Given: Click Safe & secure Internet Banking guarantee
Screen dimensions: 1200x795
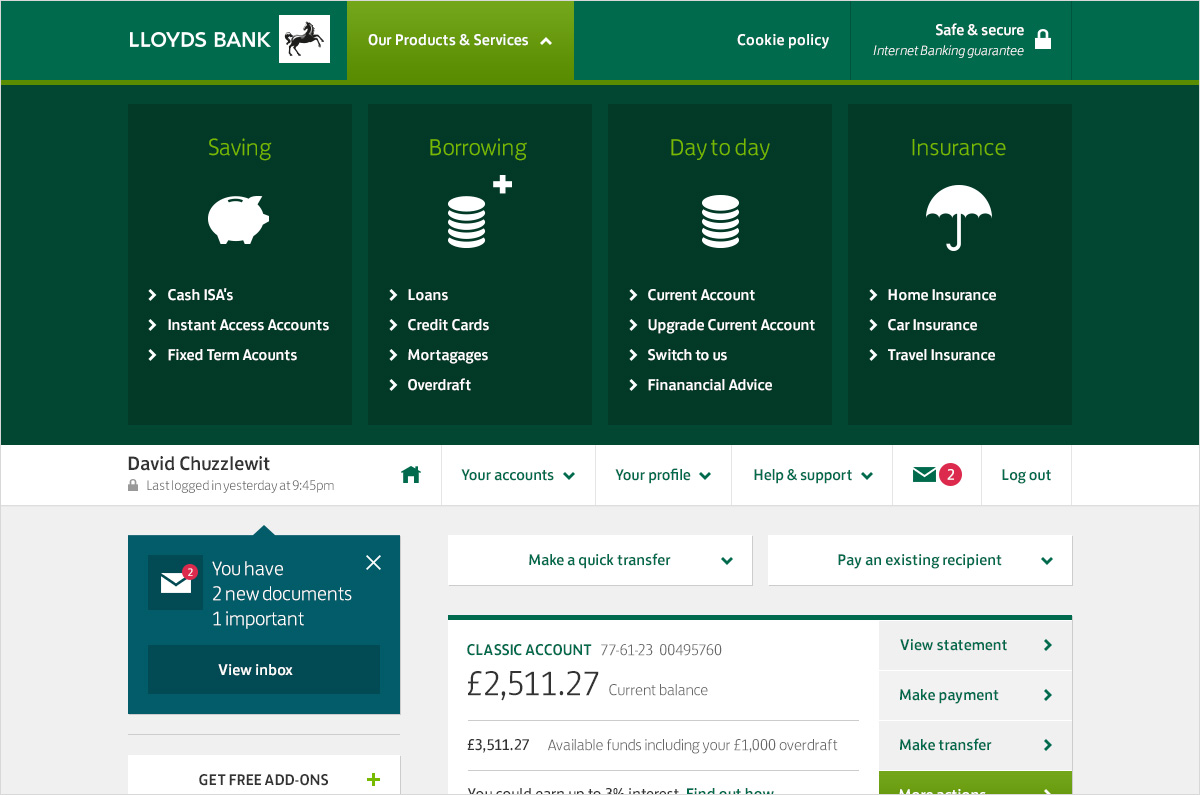Looking at the screenshot, I should 961,40.
